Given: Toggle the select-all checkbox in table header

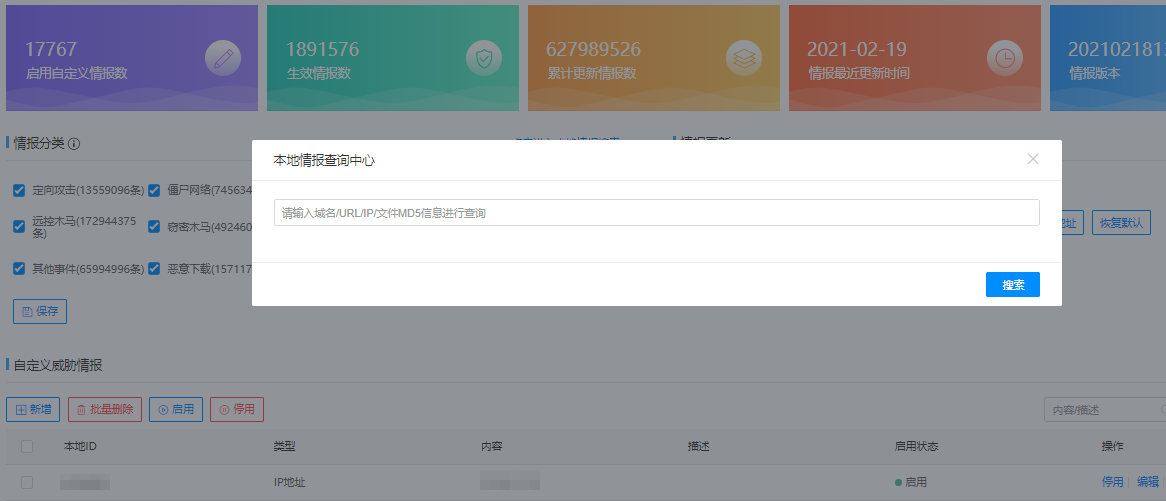Looking at the screenshot, I should pos(27,447).
